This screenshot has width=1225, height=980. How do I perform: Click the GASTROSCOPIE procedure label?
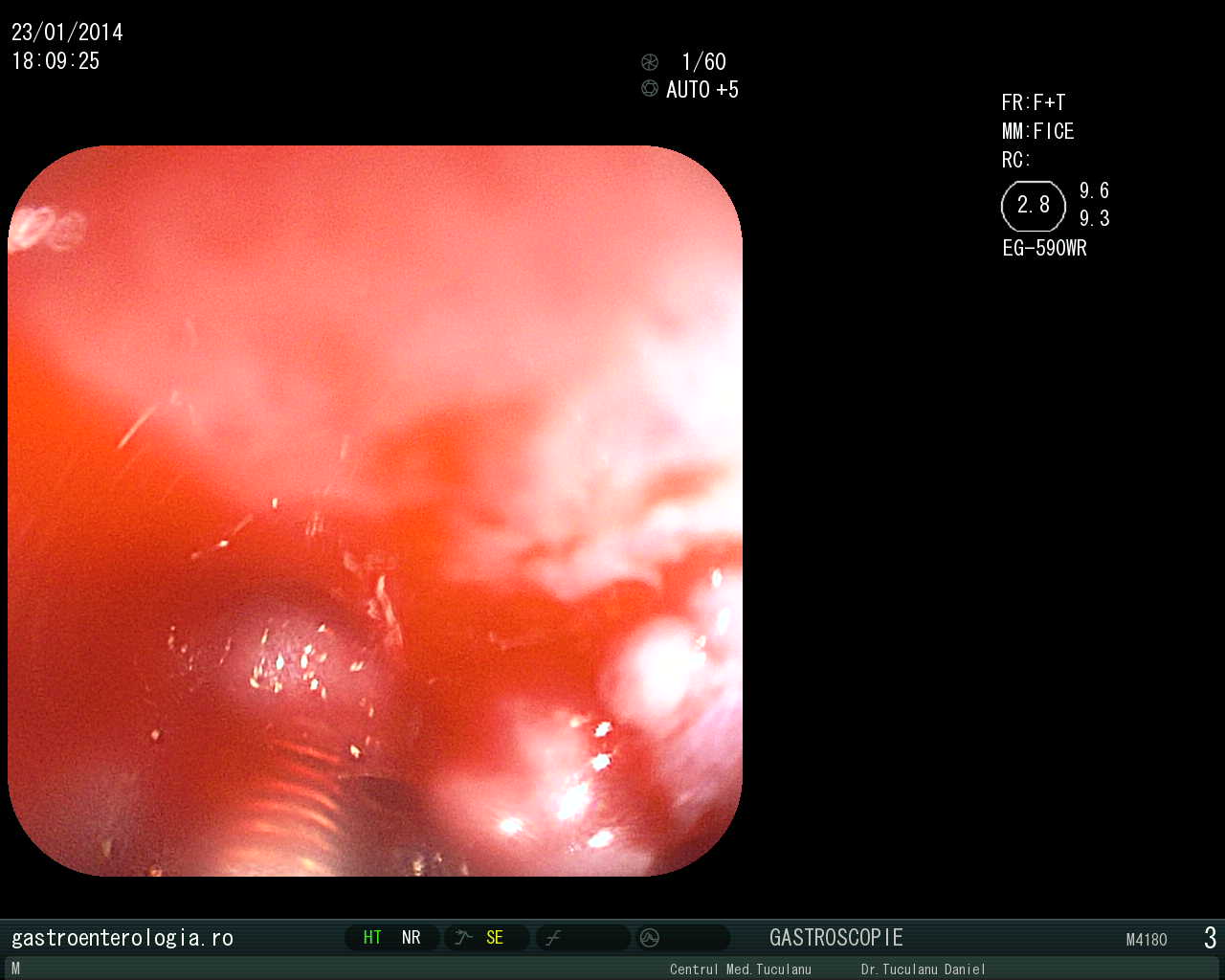pyautogui.click(x=836, y=938)
